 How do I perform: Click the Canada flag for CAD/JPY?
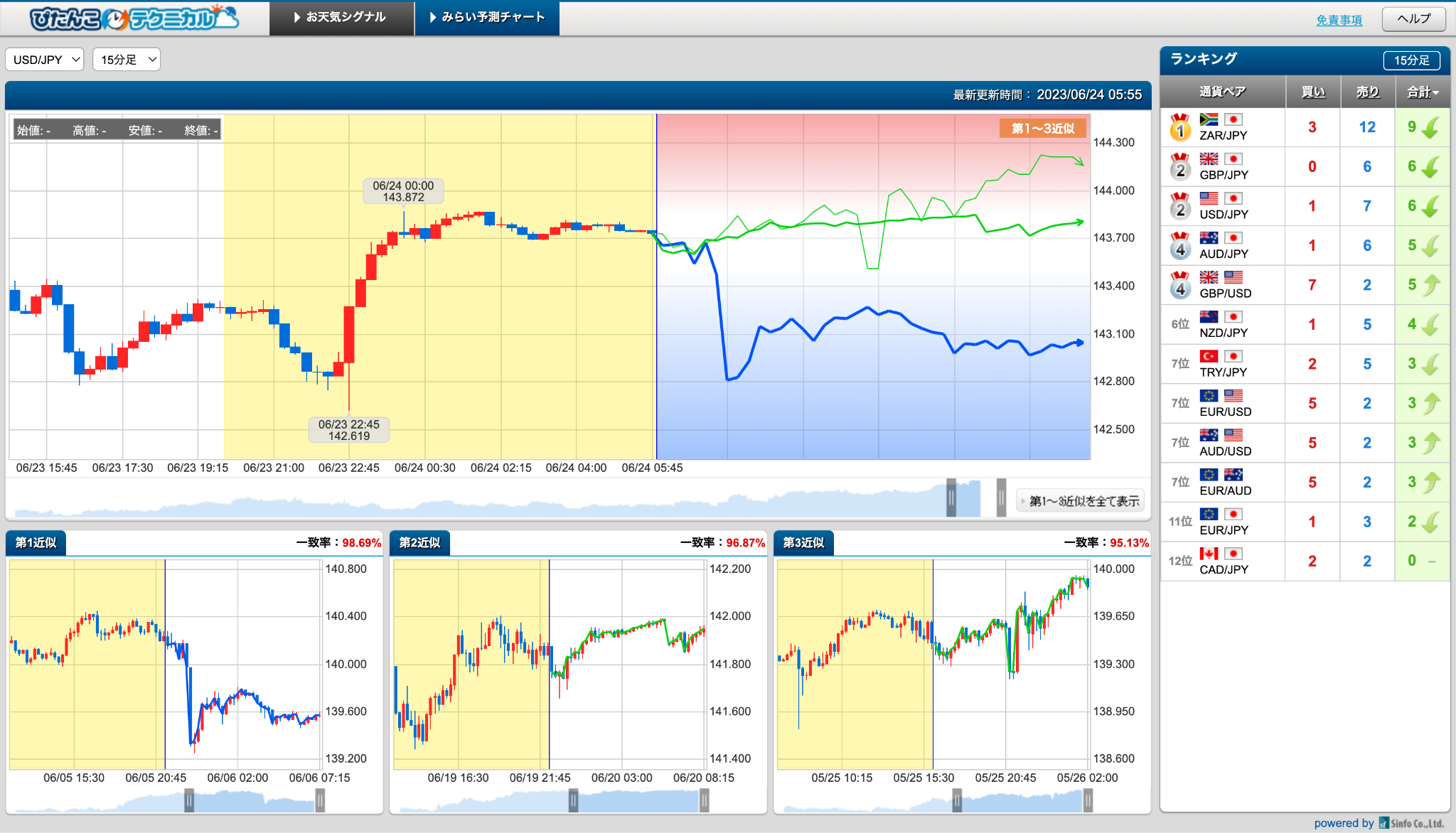point(1209,553)
